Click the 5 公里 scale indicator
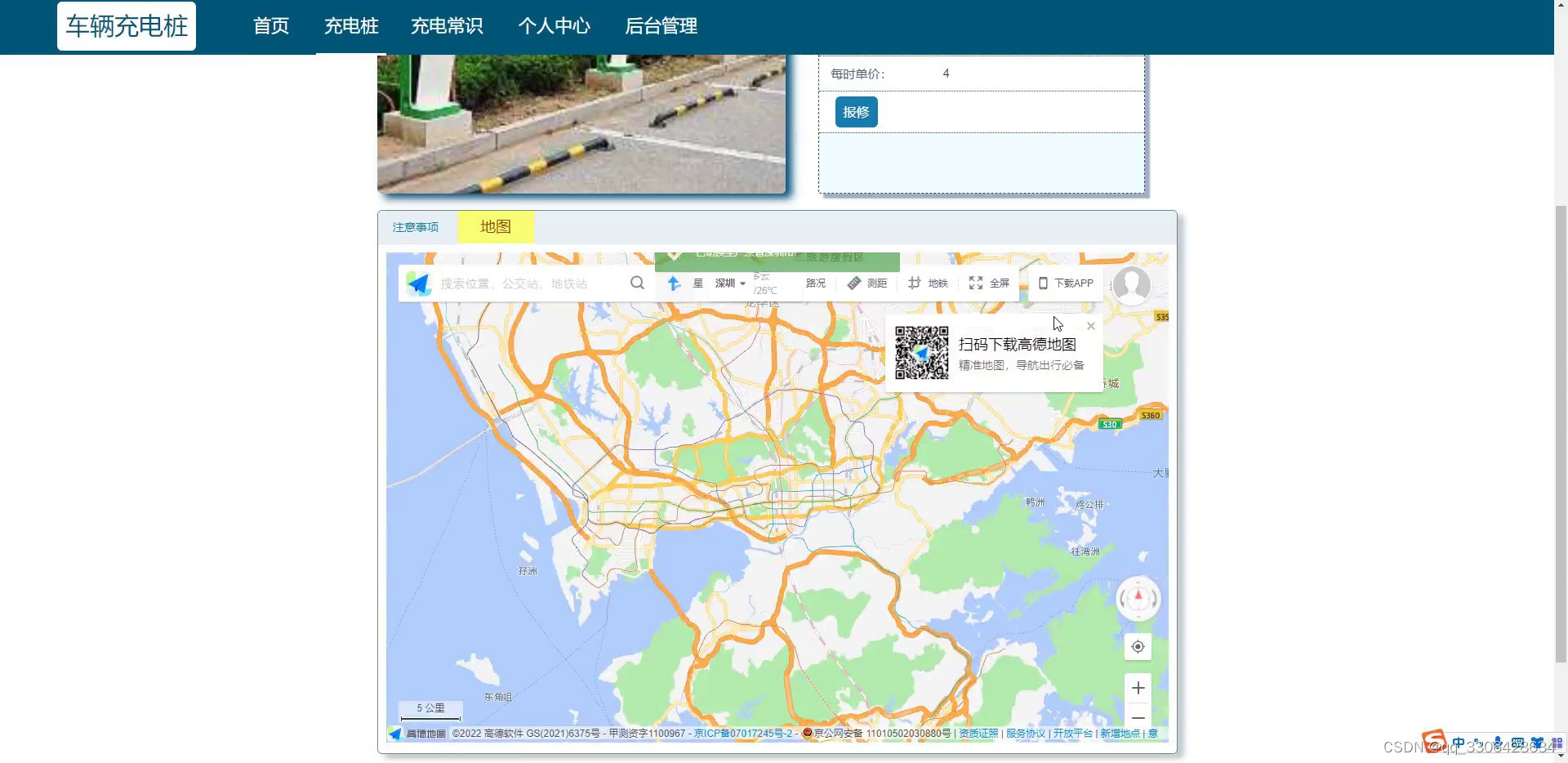 (x=430, y=710)
